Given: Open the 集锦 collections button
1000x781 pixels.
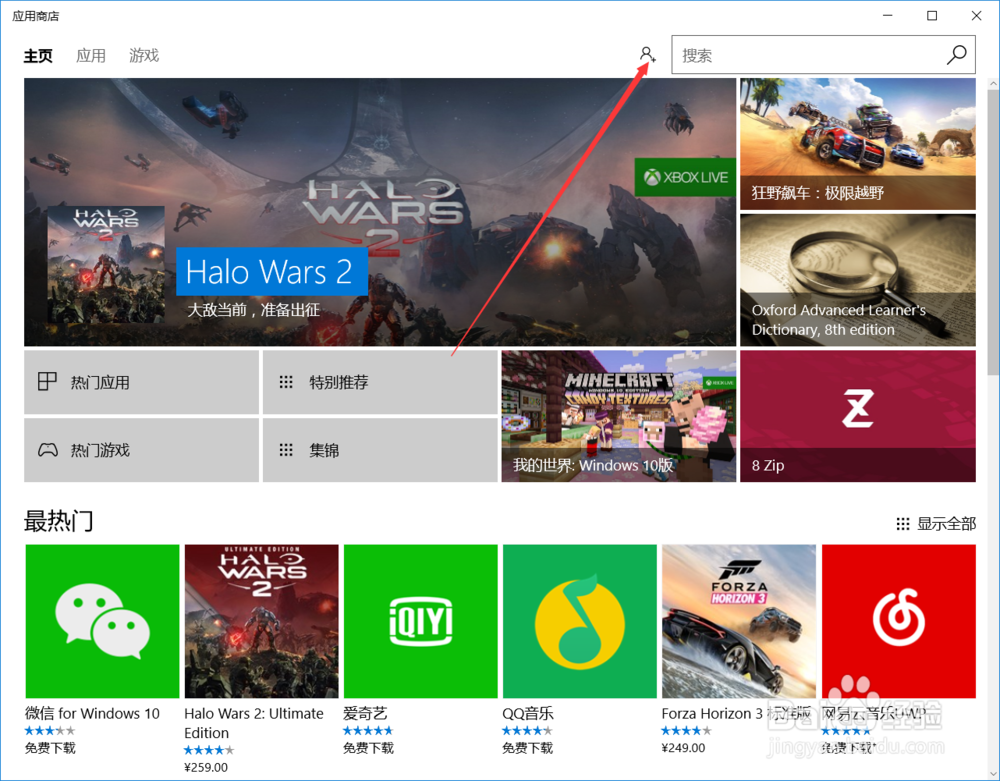Looking at the screenshot, I should pyautogui.click(x=380, y=450).
